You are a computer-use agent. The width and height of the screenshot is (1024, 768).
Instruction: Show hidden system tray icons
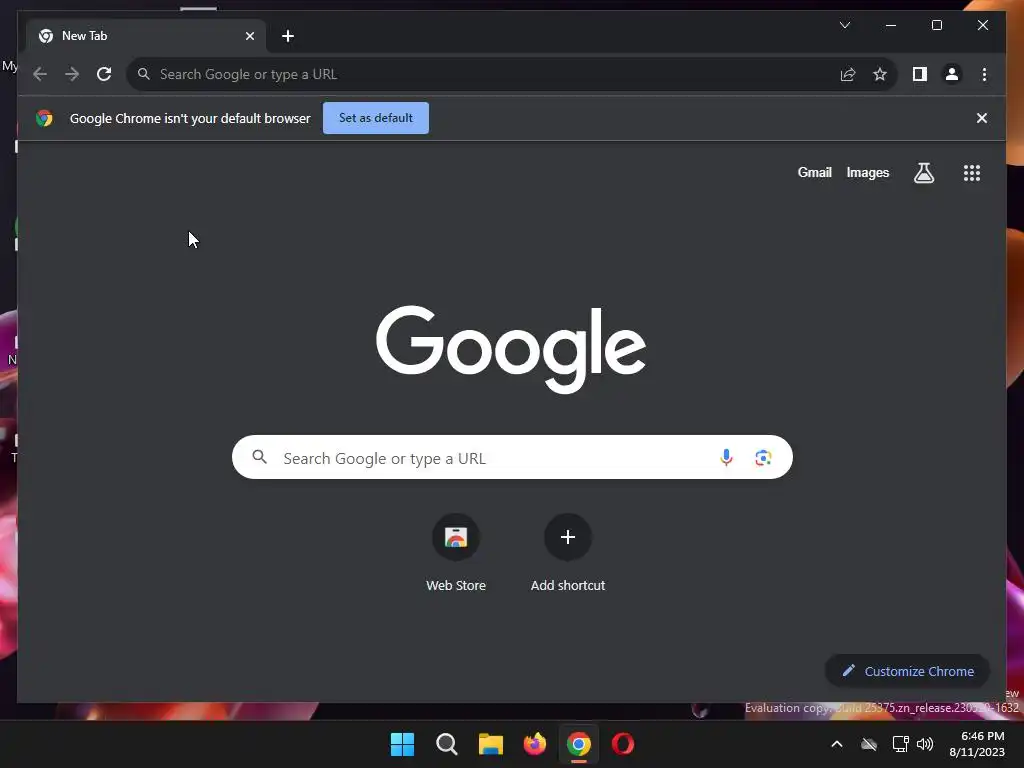(x=837, y=744)
